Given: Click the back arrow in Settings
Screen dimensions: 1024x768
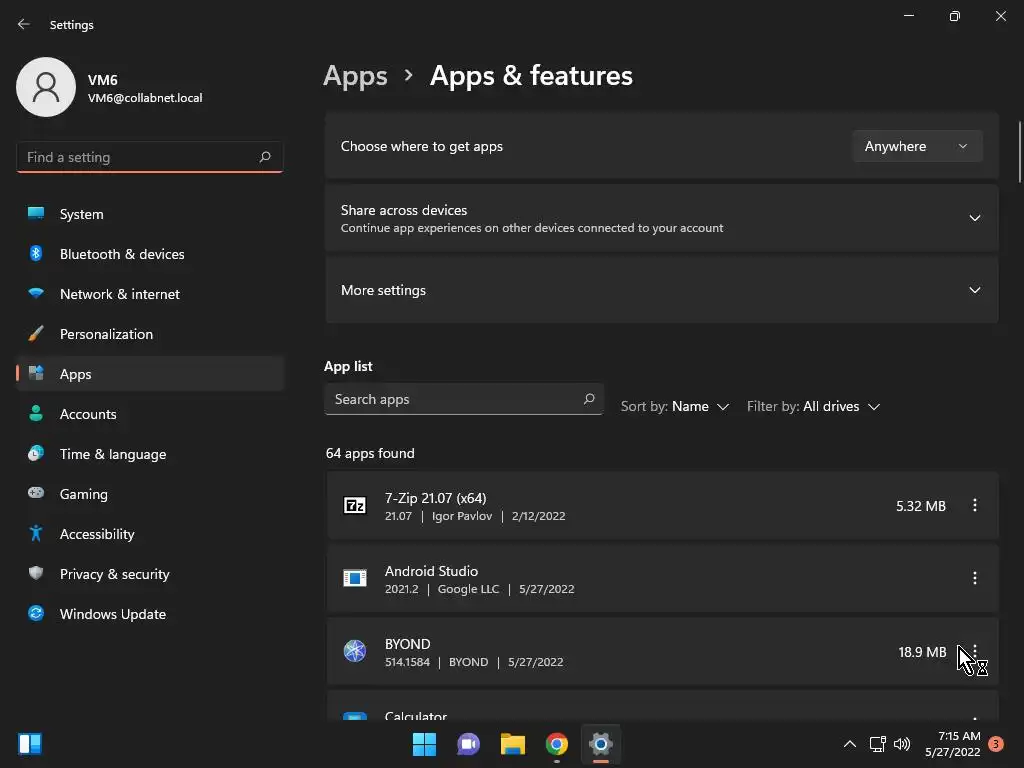Looking at the screenshot, I should 24,24.
